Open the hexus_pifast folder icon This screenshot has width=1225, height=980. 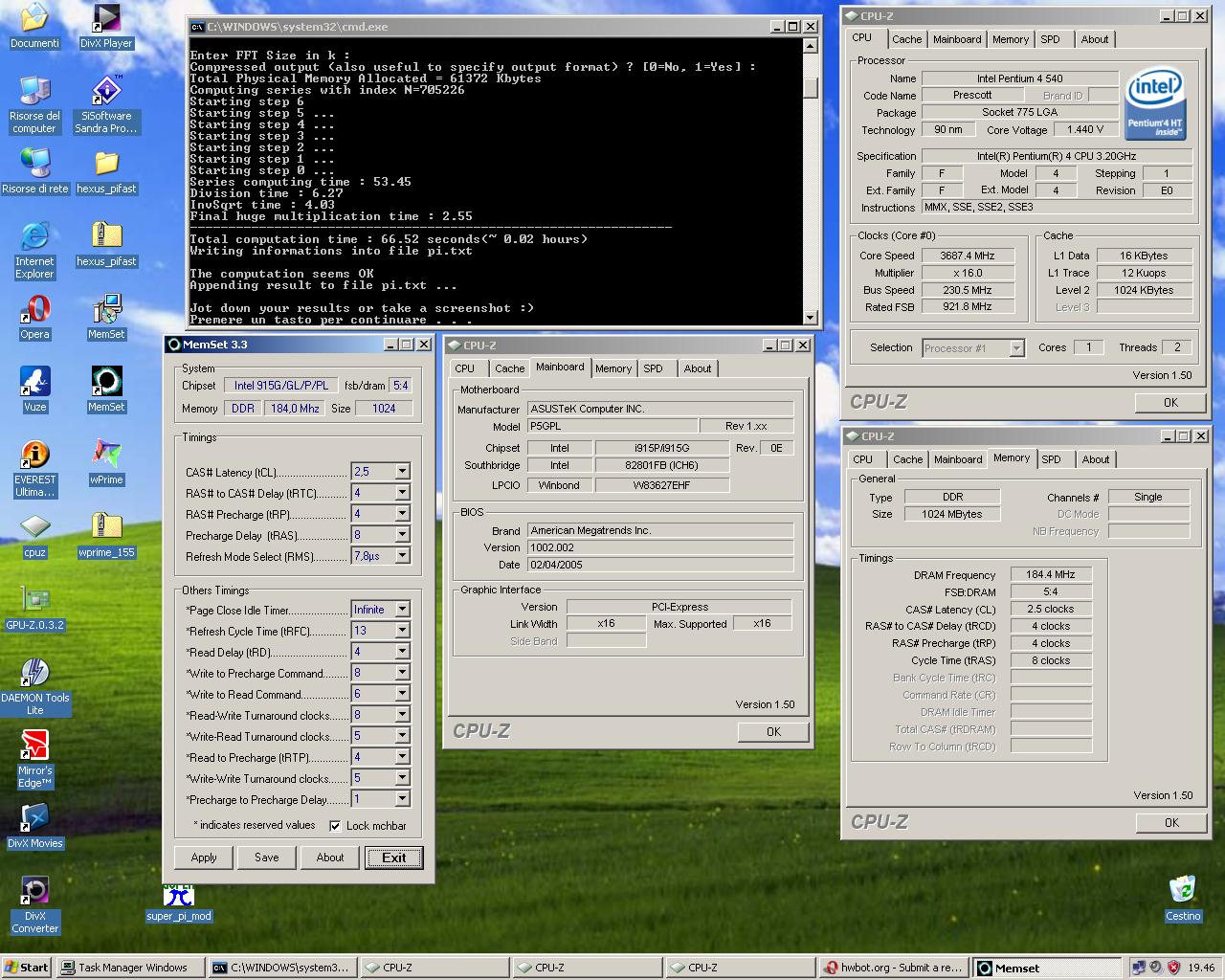(106, 171)
